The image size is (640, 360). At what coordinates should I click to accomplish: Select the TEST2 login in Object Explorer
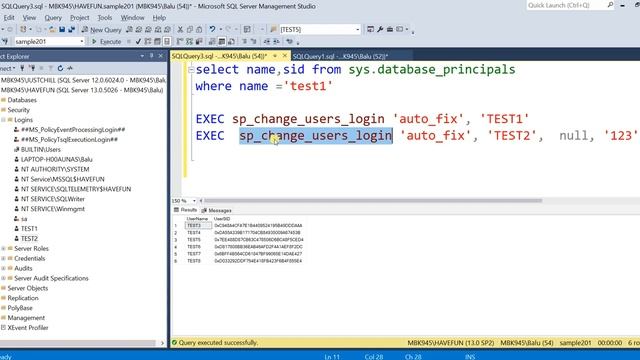(29, 238)
